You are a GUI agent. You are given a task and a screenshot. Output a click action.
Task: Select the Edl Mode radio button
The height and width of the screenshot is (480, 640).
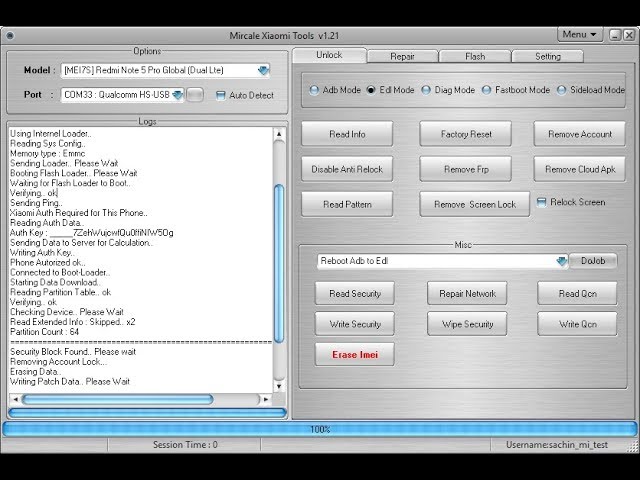click(371, 90)
